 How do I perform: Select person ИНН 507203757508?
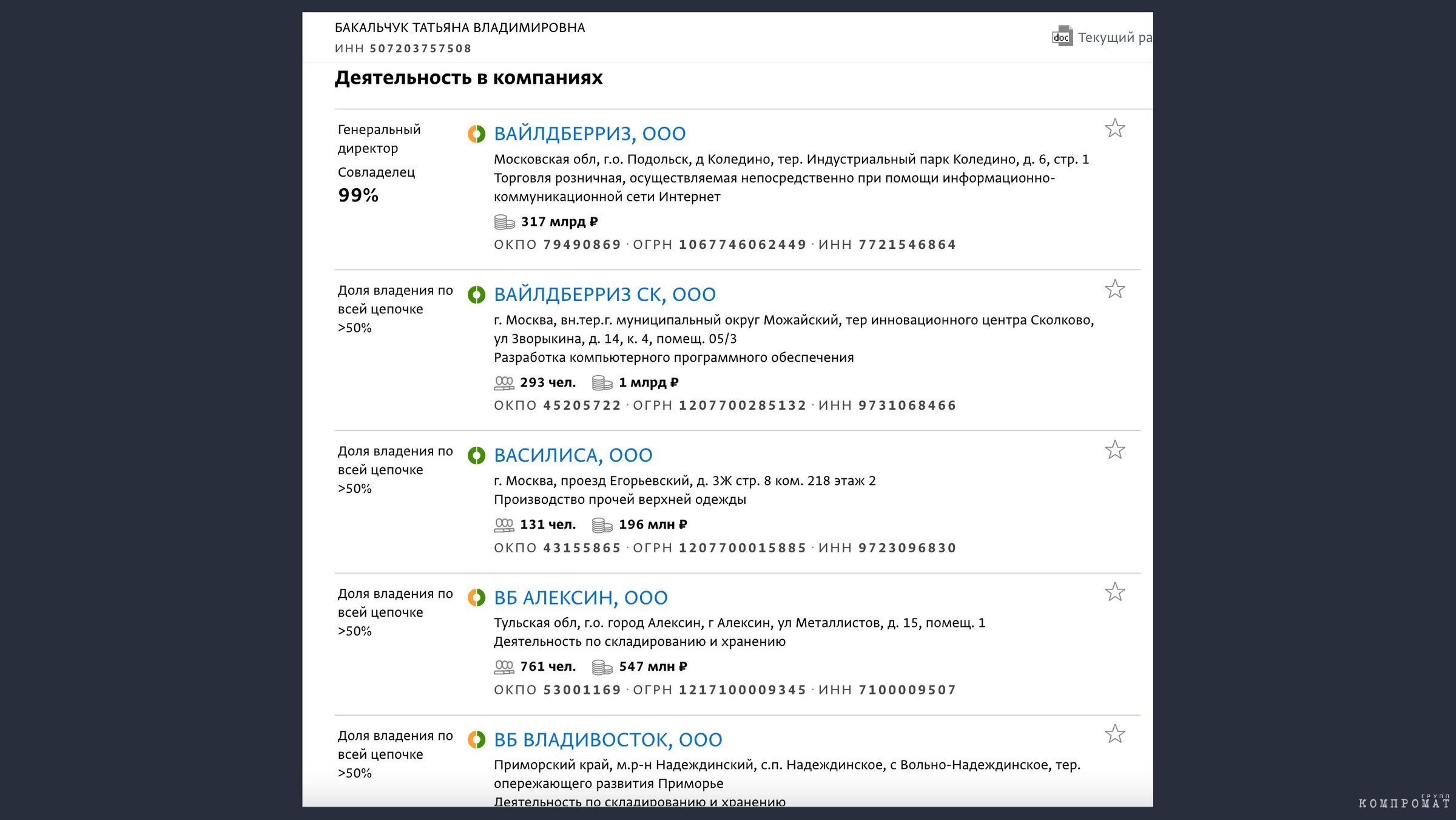point(403,49)
